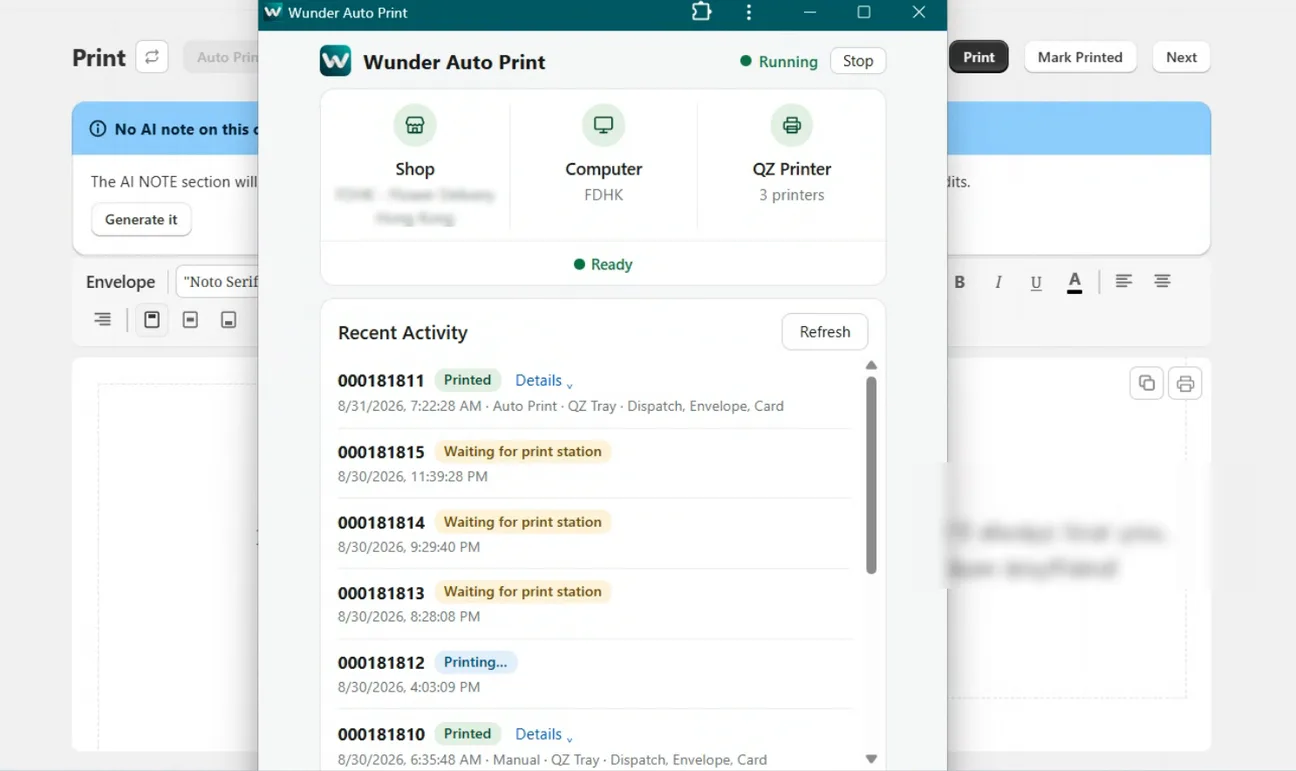
Task: Click the 3 printers text
Action: (x=792, y=195)
